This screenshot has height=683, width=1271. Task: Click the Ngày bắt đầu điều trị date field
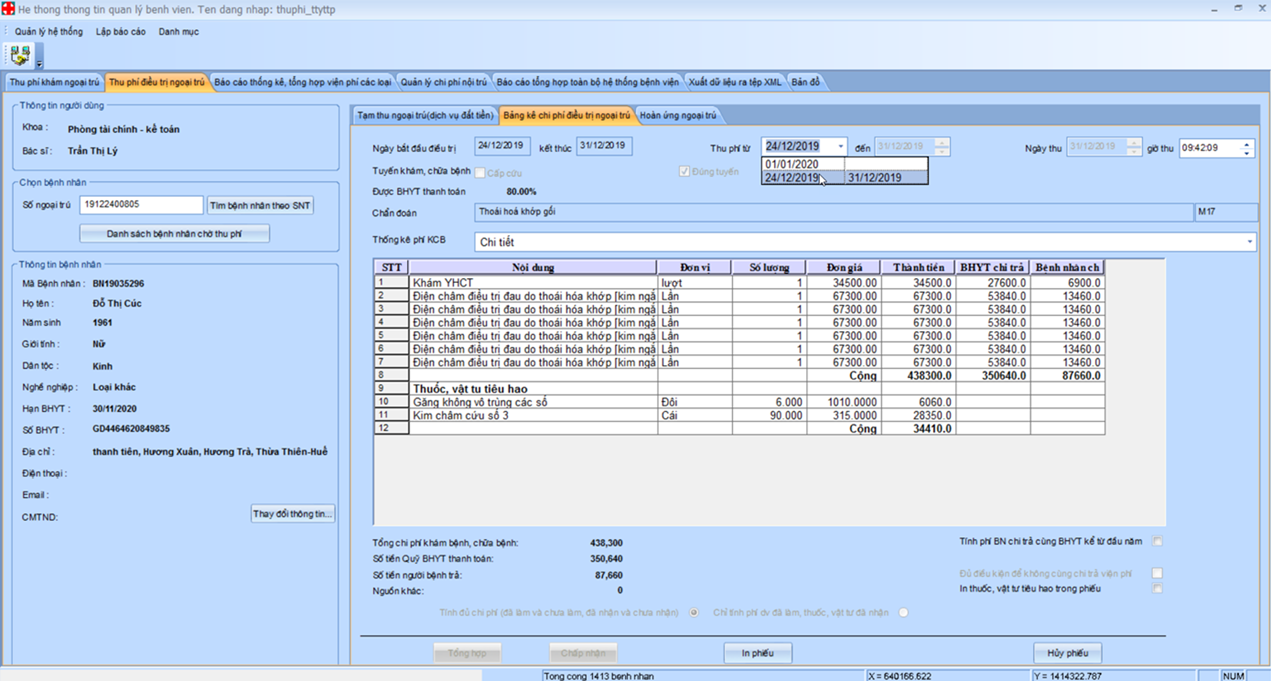pos(502,146)
